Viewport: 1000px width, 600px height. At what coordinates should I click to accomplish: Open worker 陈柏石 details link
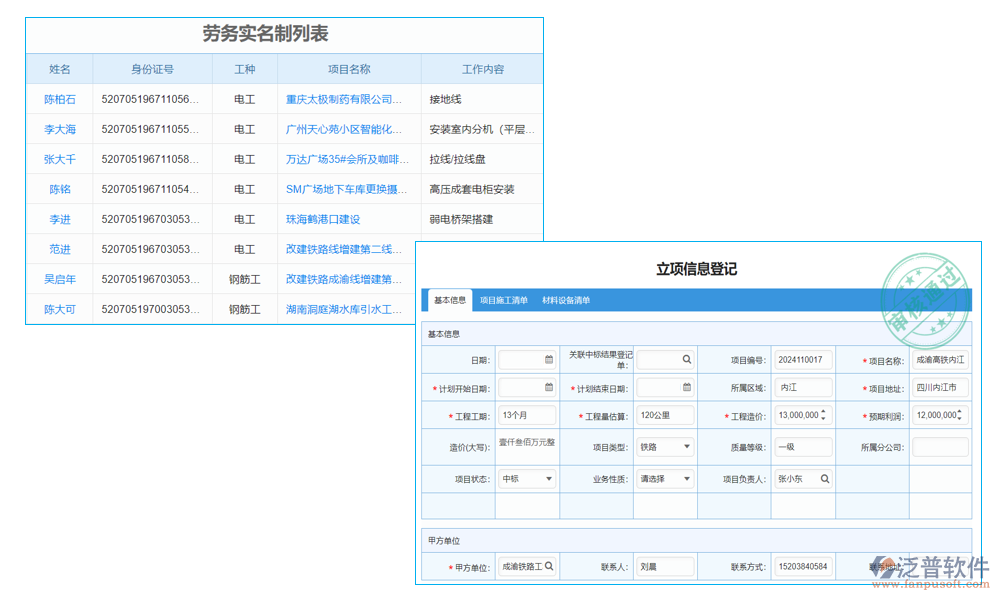click(x=59, y=99)
